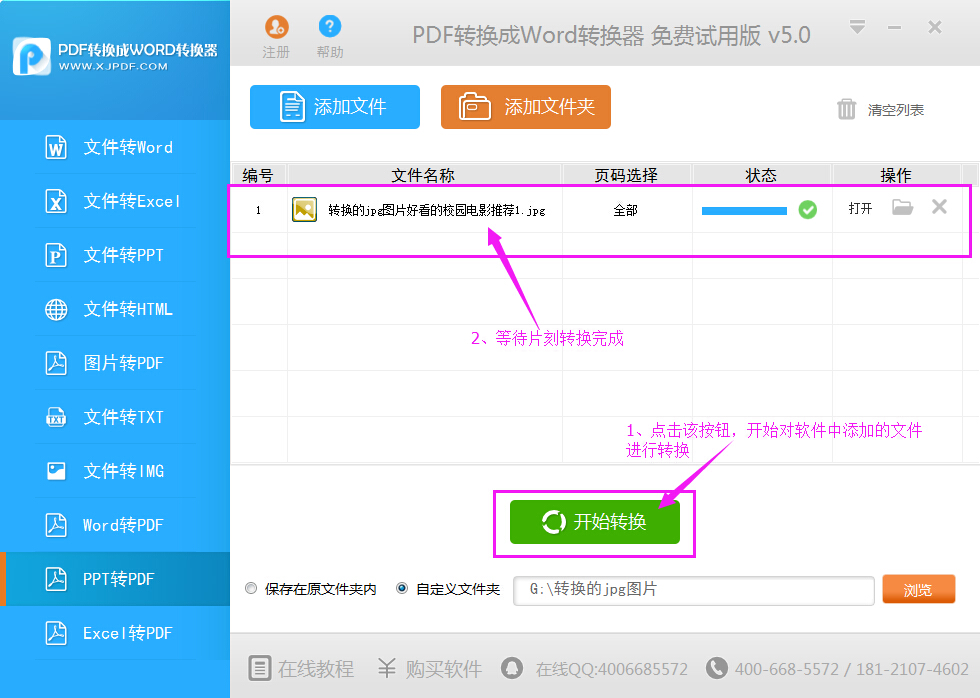Minimize the converter window
980x698 pixels.
click(x=894, y=27)
